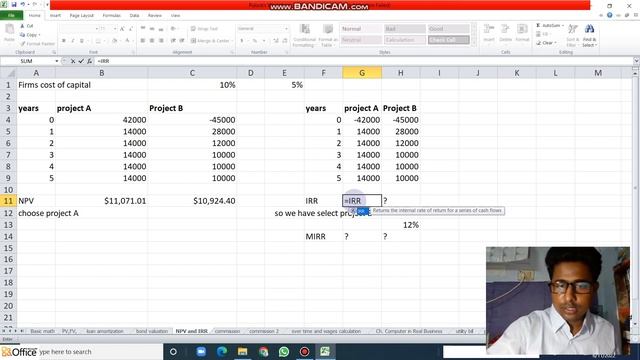The image size is (640, 360).
Task: Open Format as Table menu
Action: click(328, 35)
